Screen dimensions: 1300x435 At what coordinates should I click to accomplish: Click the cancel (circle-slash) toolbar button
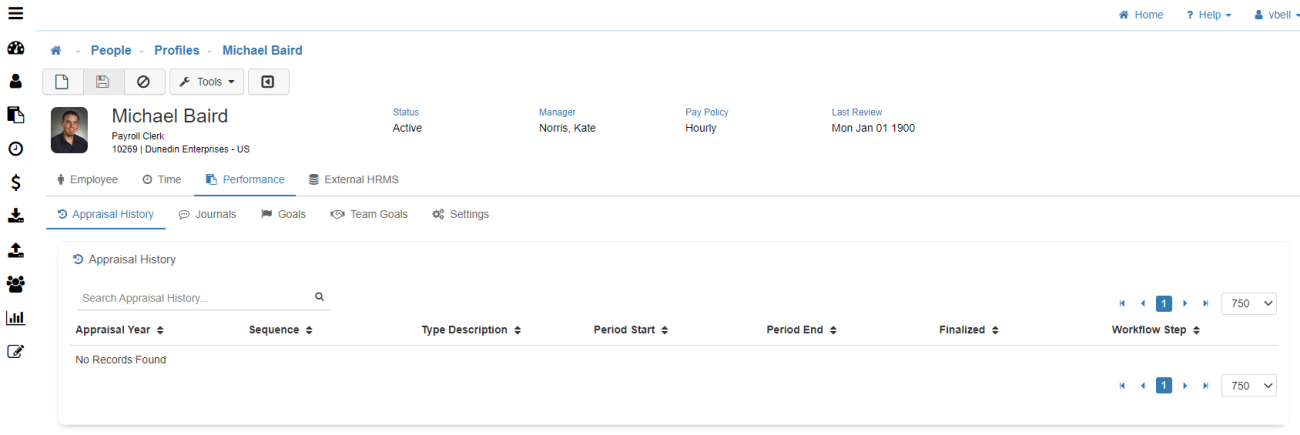click(144, 82)
